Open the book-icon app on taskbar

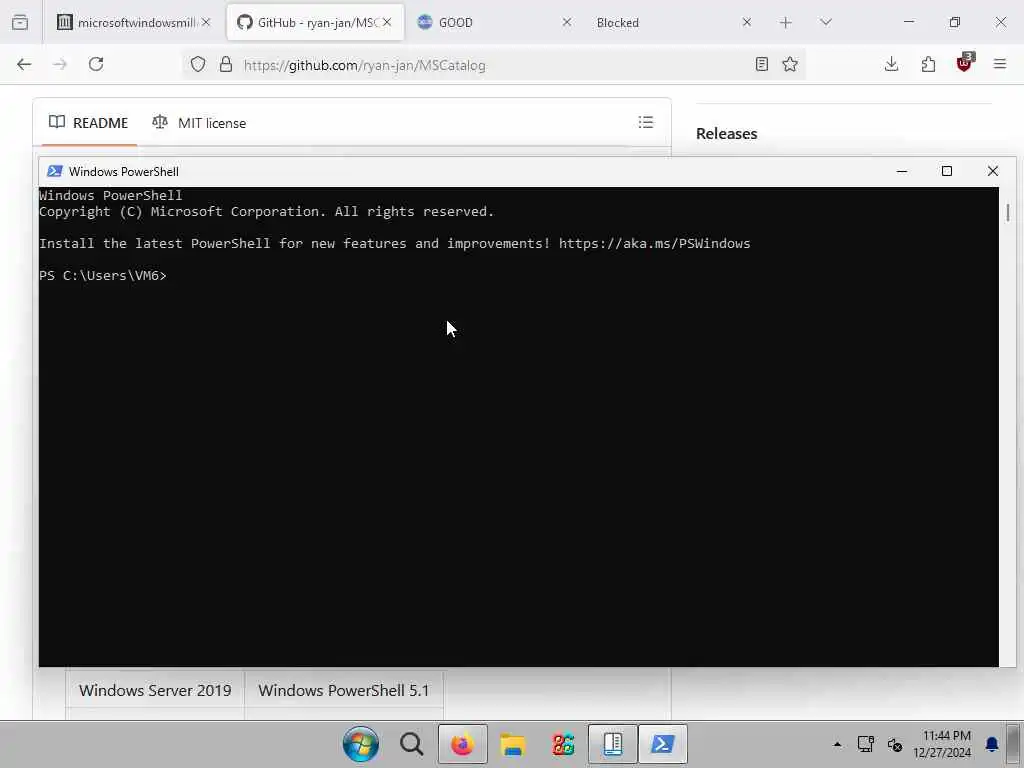(x=613, y=744)
